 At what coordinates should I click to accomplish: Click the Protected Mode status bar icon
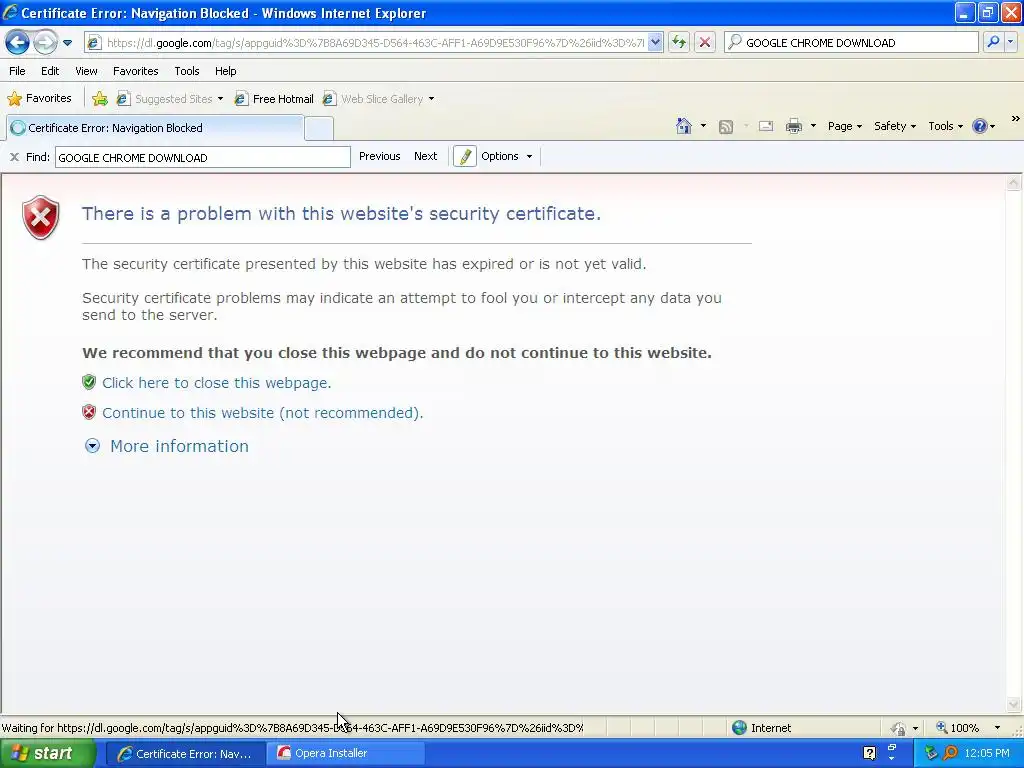899,728
